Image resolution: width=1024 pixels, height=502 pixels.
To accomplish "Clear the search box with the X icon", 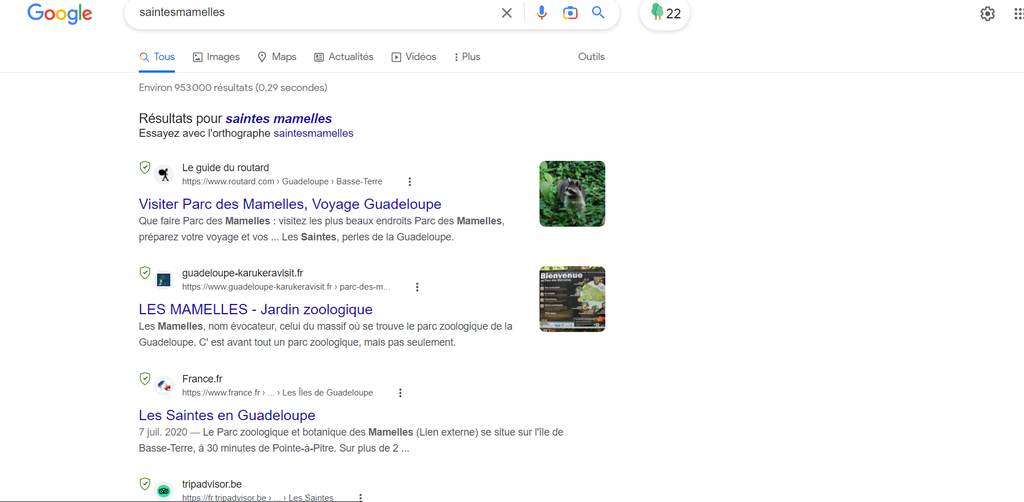I will point(506,13).
